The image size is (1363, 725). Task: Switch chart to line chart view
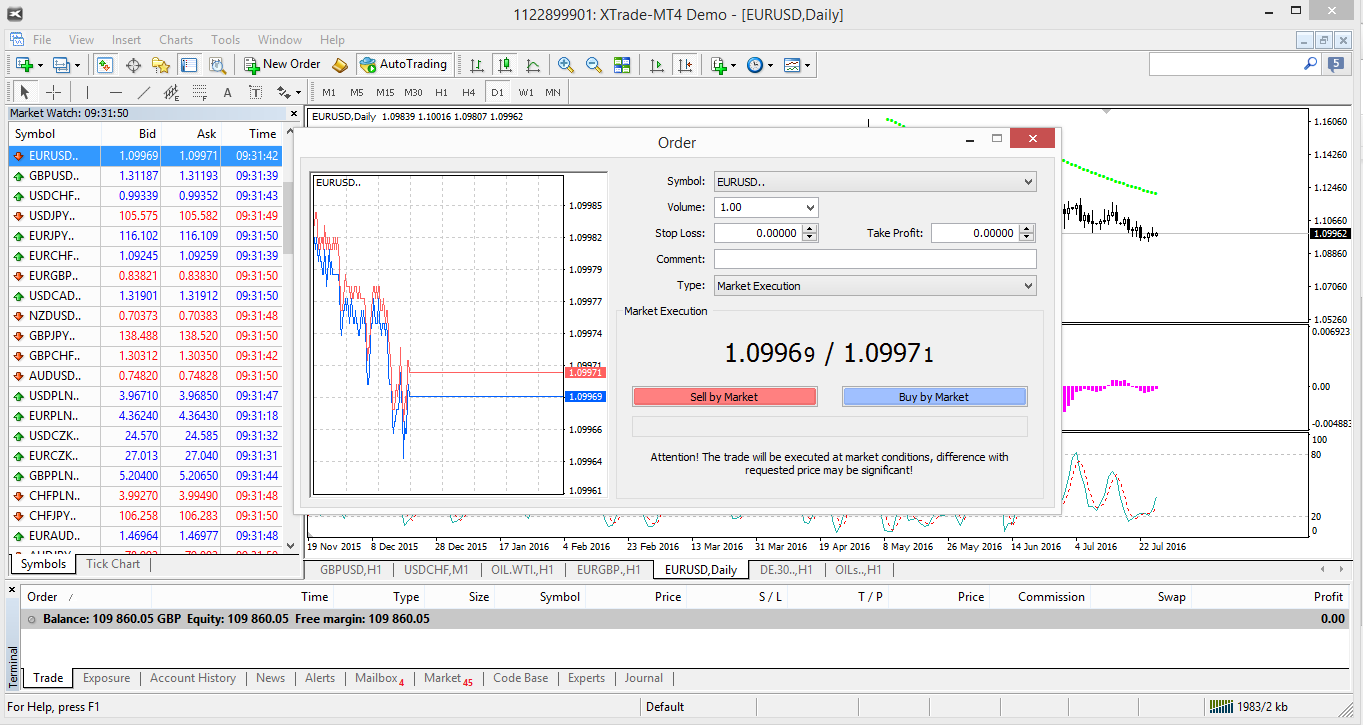pyautogui.click(x=533, y=65)
